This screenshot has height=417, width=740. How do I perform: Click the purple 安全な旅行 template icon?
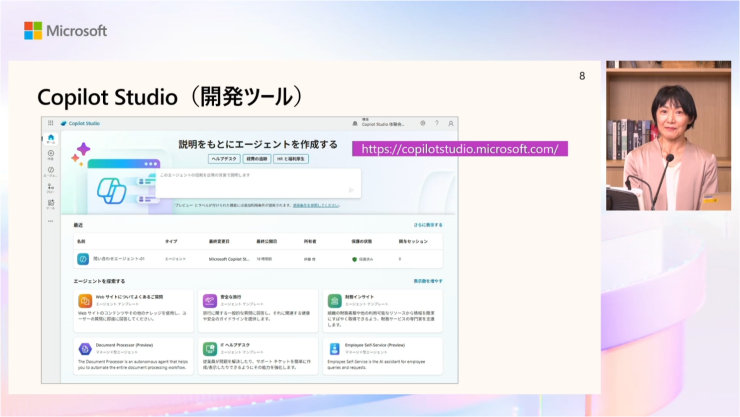pos(210,300)
